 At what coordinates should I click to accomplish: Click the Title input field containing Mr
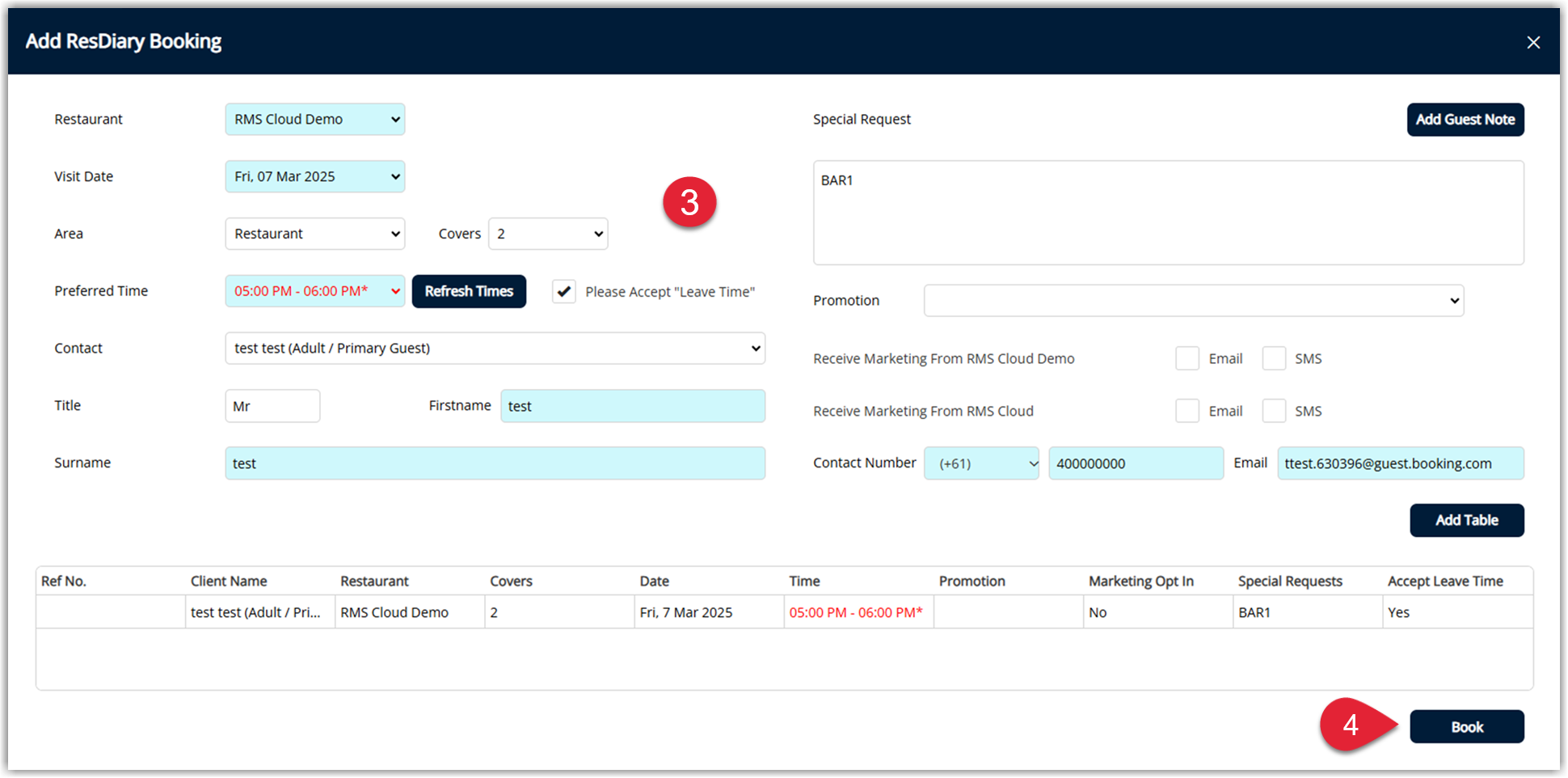pos(272,406)
